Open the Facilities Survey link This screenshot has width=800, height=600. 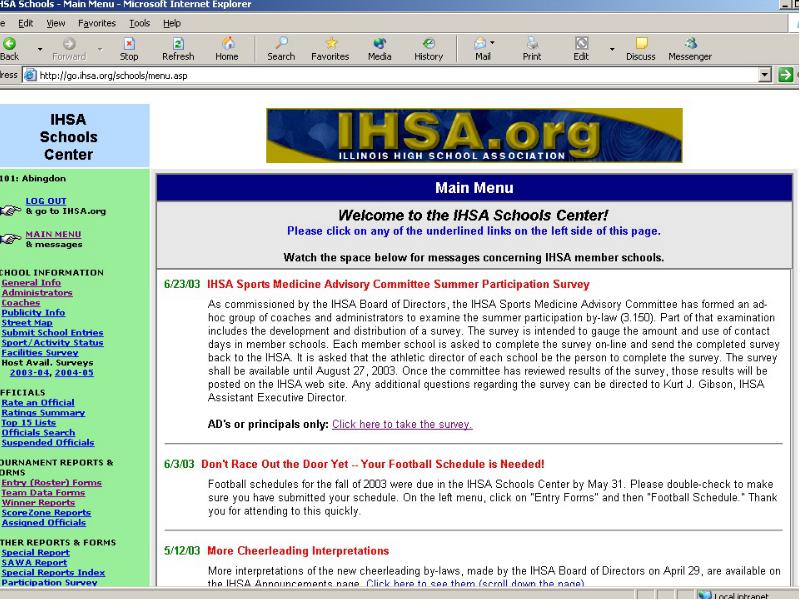tap(40, 353)
